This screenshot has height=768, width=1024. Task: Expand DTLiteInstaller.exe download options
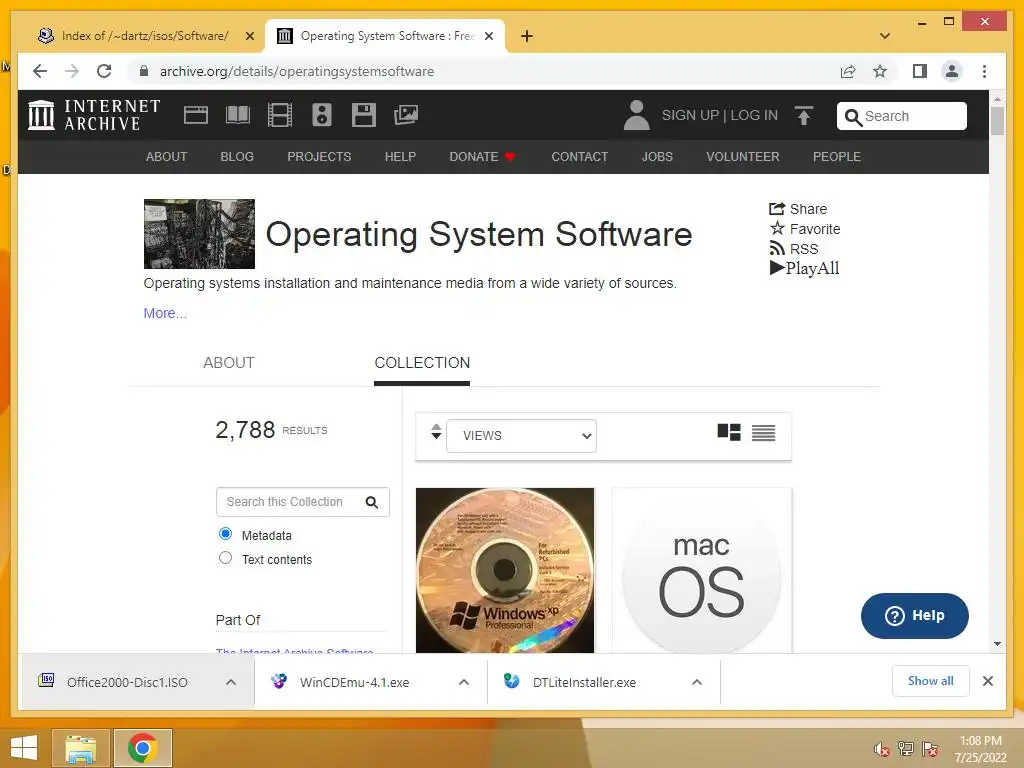(x=697, y=682)
